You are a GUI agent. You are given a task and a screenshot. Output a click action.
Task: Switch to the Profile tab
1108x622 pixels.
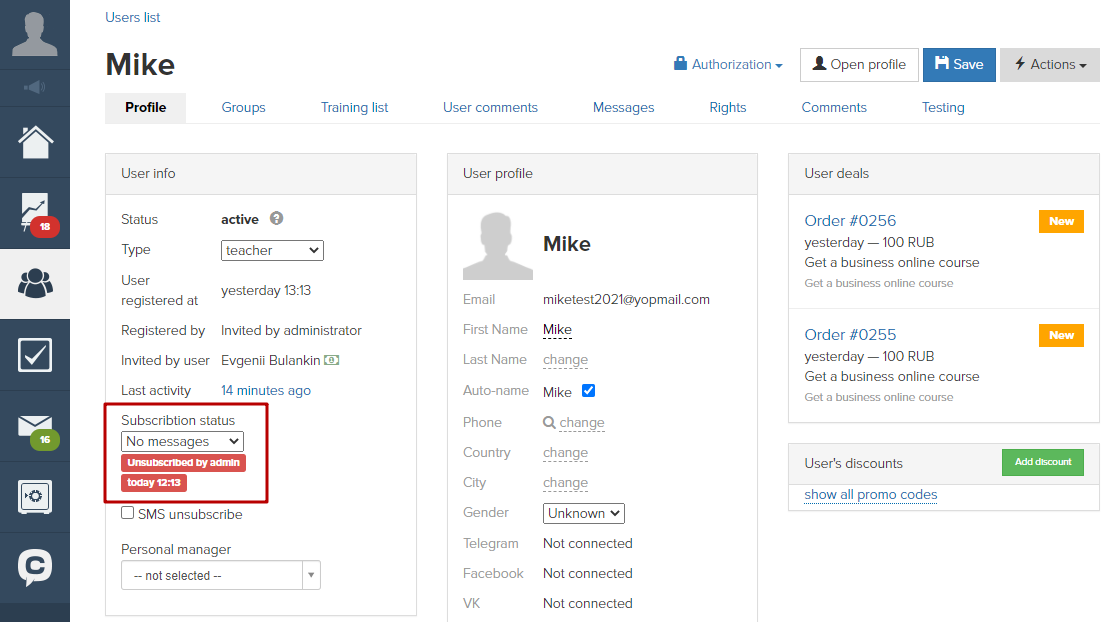146,107
